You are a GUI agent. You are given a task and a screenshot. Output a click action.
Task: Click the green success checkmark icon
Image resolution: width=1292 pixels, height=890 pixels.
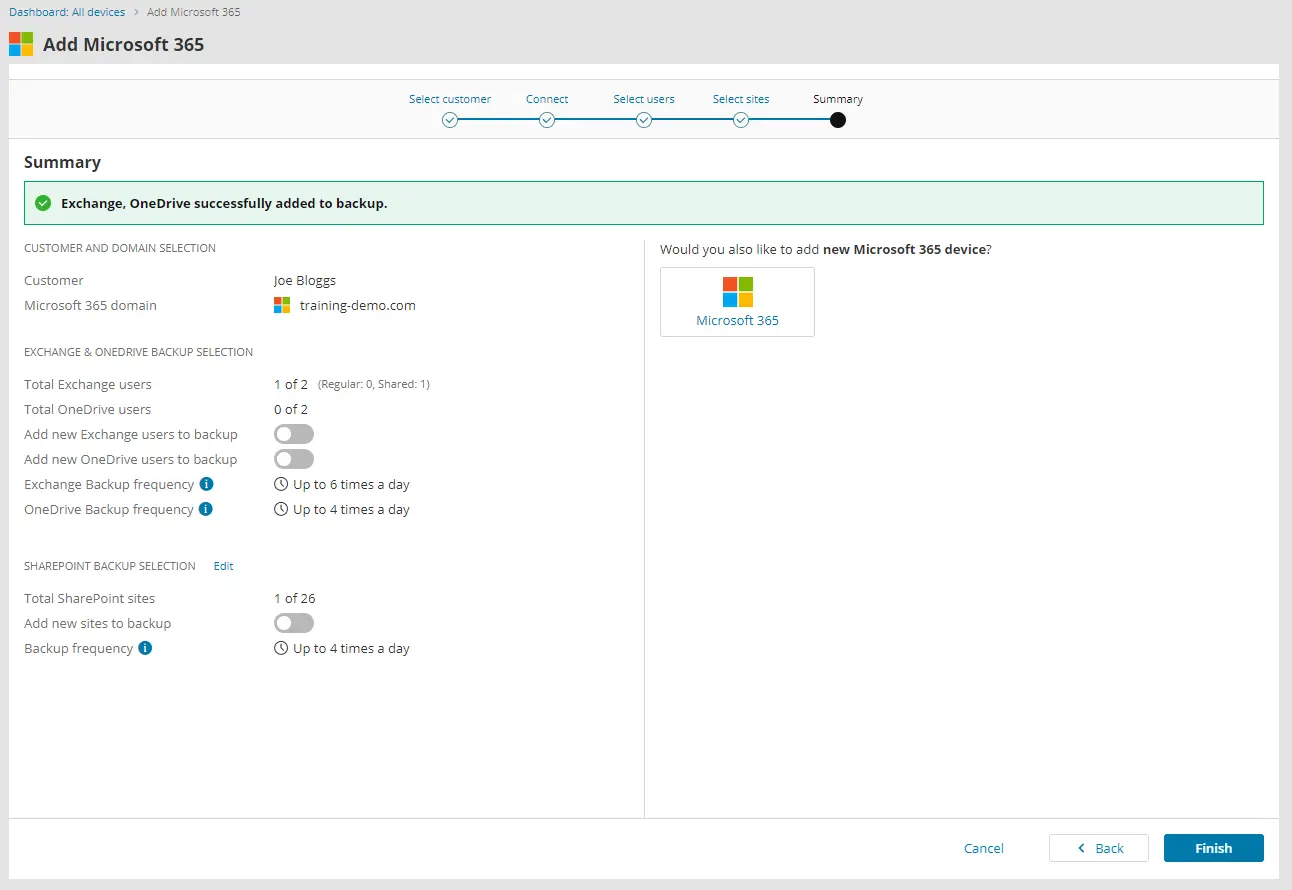coord(43,203)
